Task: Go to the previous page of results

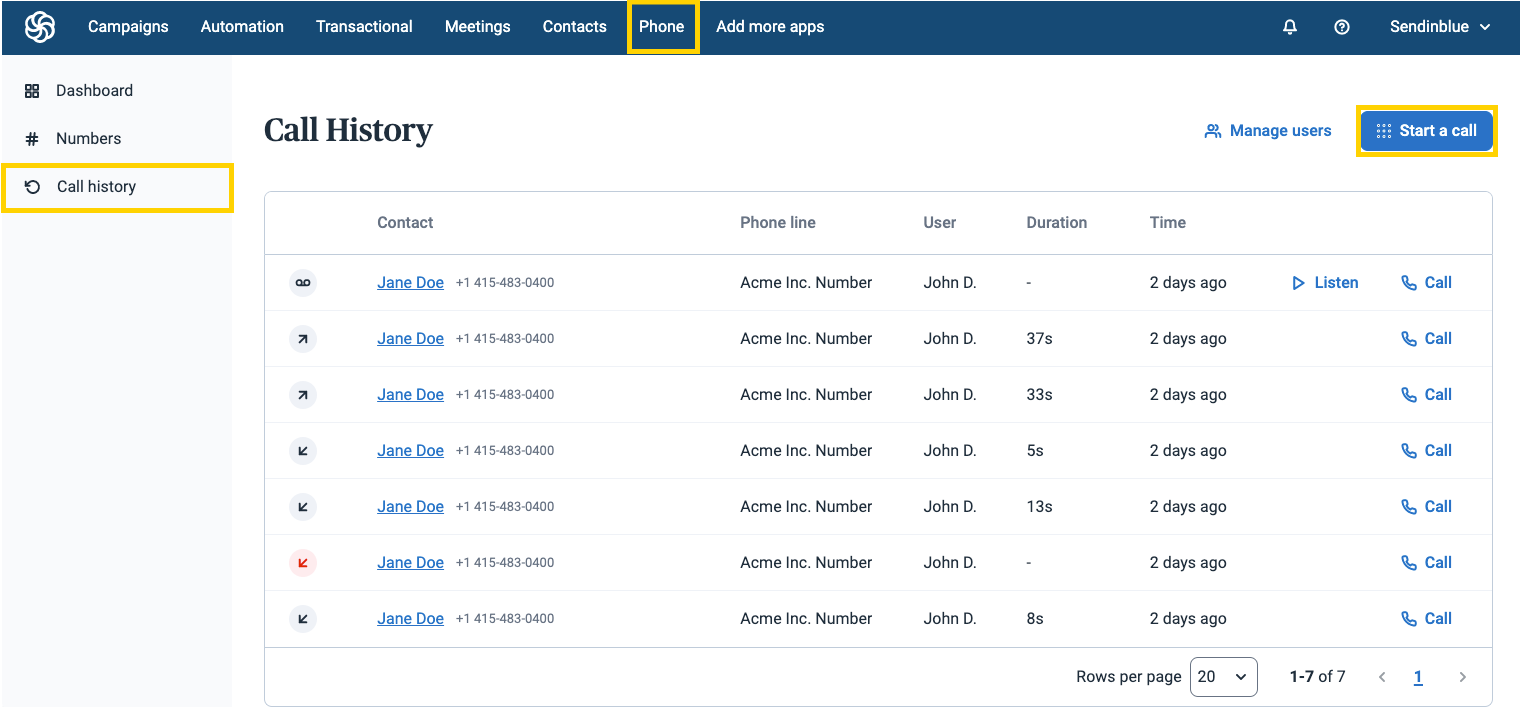Action: (1382, 677)
